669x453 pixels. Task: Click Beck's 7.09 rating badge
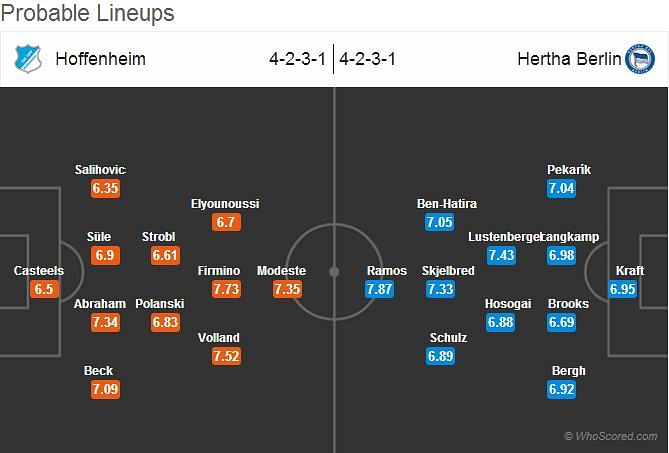105,389
